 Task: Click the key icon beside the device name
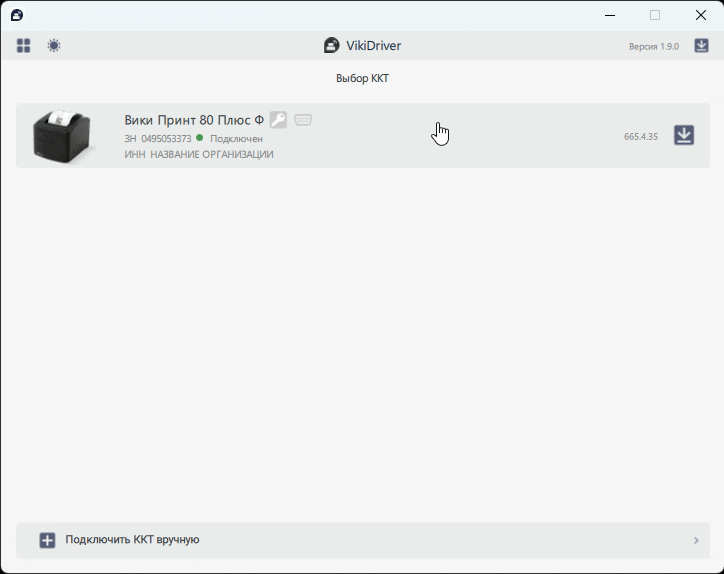(278, 120)
